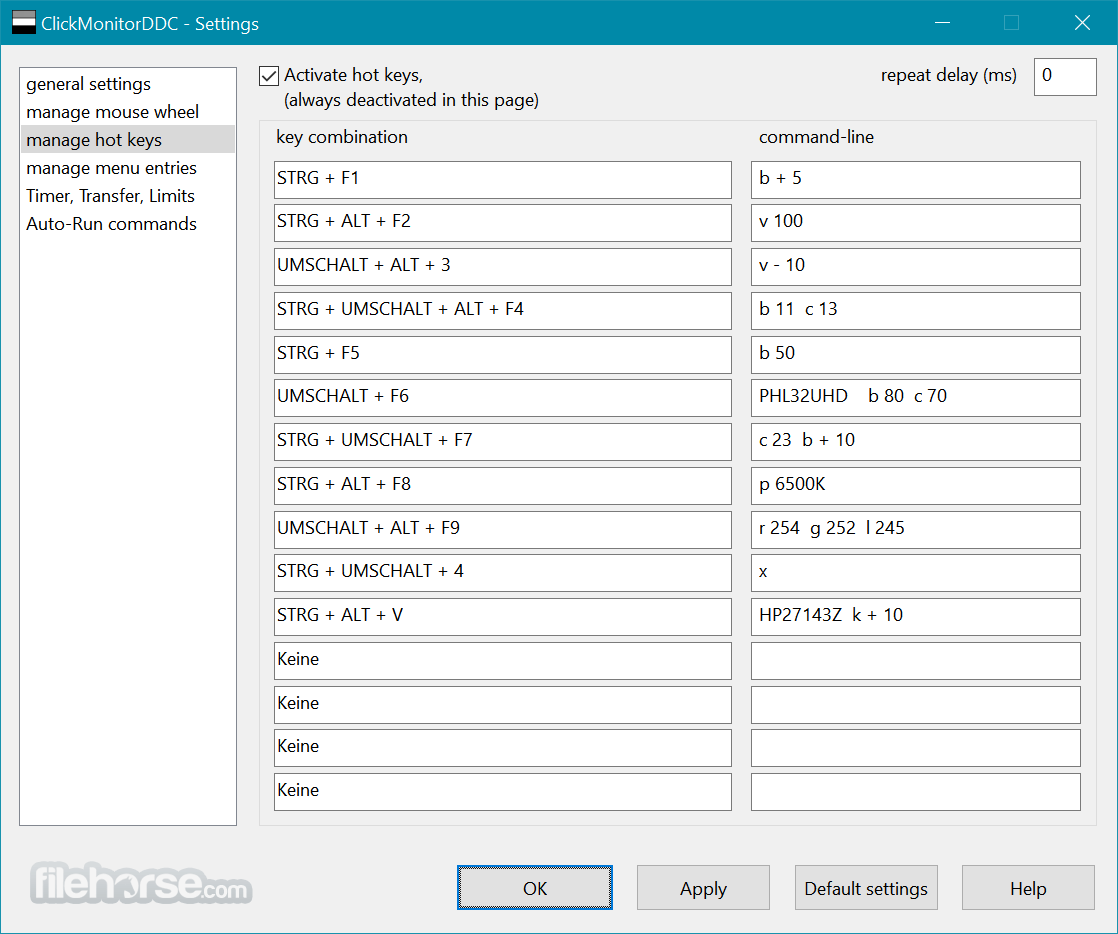This screenshot has width=1118, height=934.
Task: Select manage hot keys in sidebar
Action: 128,140
